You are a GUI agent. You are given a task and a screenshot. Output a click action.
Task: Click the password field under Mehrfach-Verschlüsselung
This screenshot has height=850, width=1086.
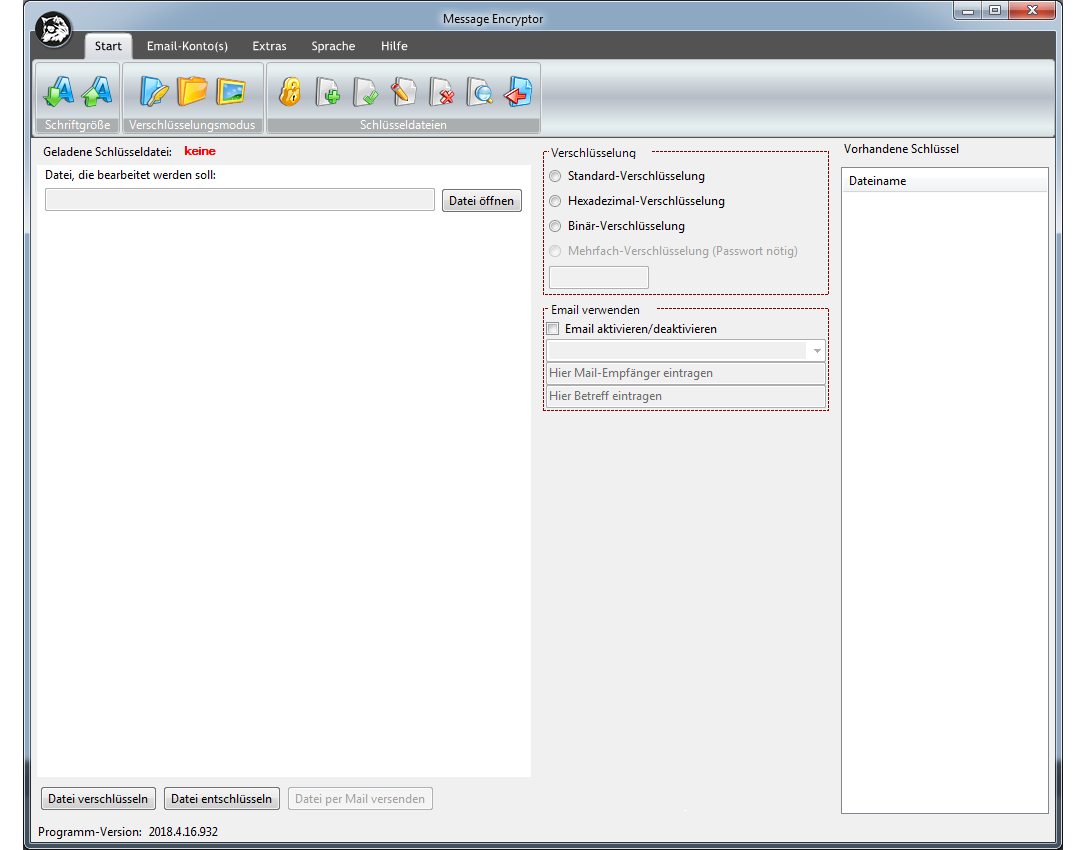click(x=599, y=277)
